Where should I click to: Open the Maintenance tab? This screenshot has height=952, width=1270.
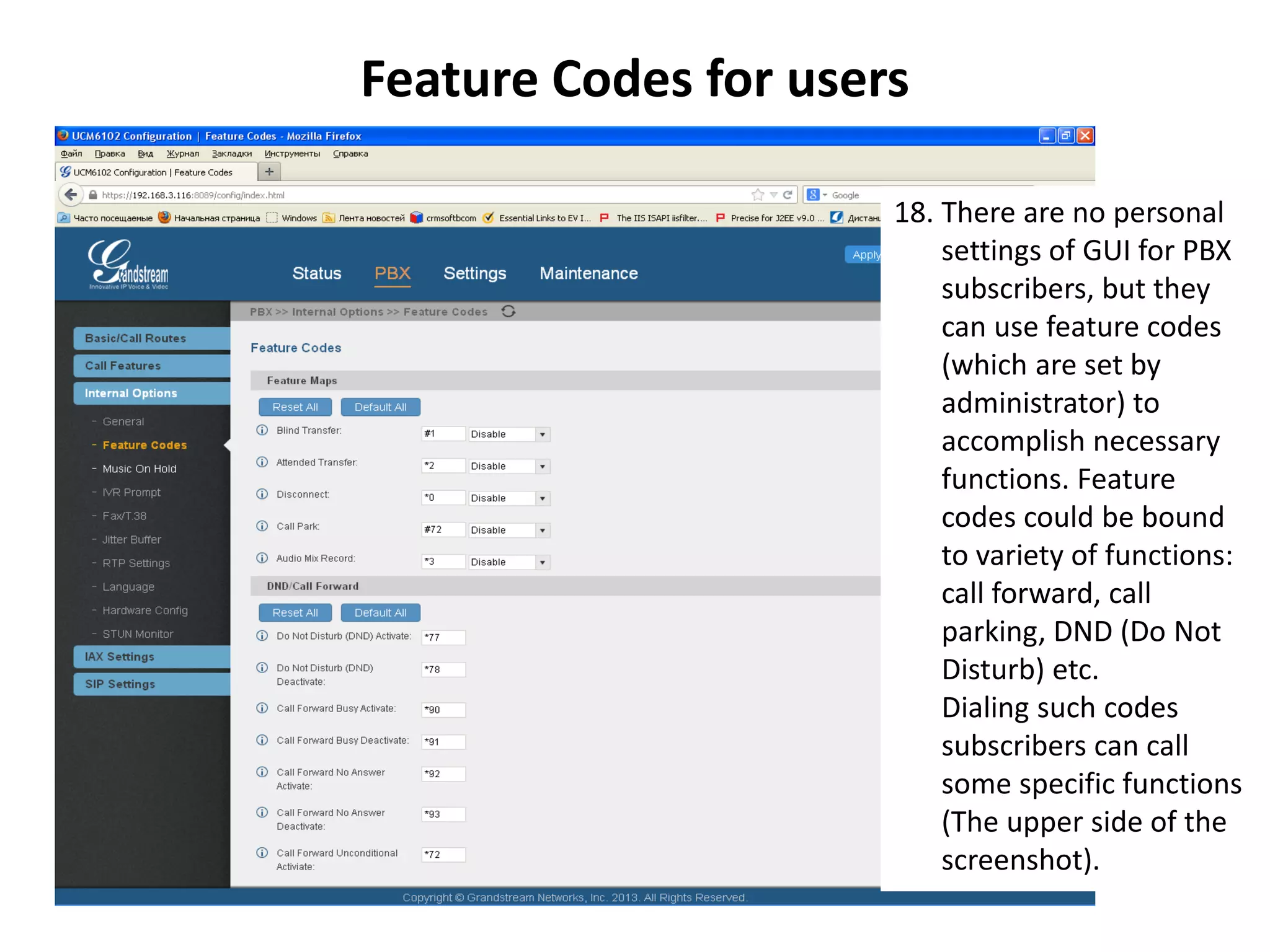click(588, 273)
